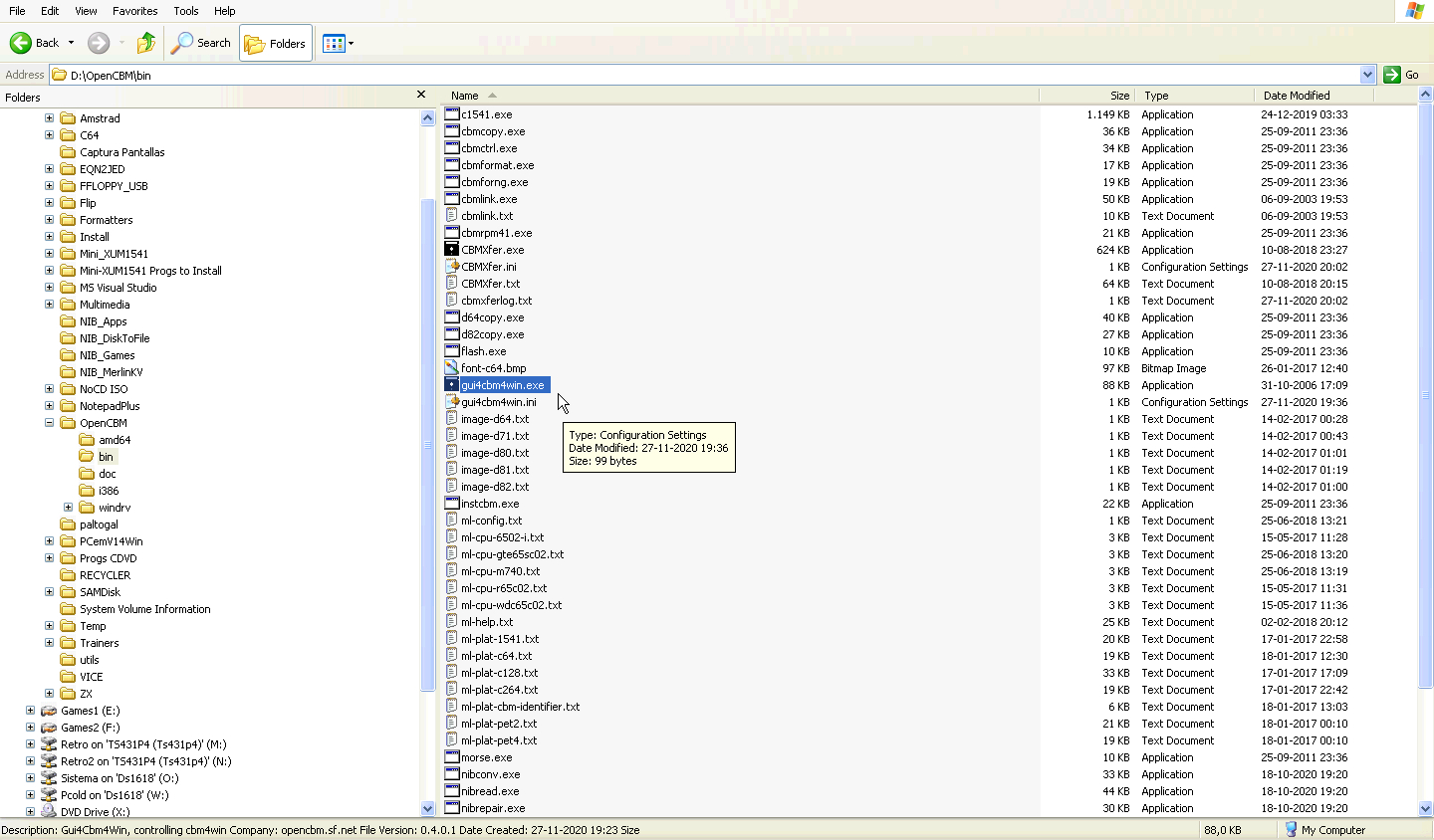The width and height of the screenshot is (1434, 840).
Task: Select the bin folder in tree
Action: click(97, 457)
